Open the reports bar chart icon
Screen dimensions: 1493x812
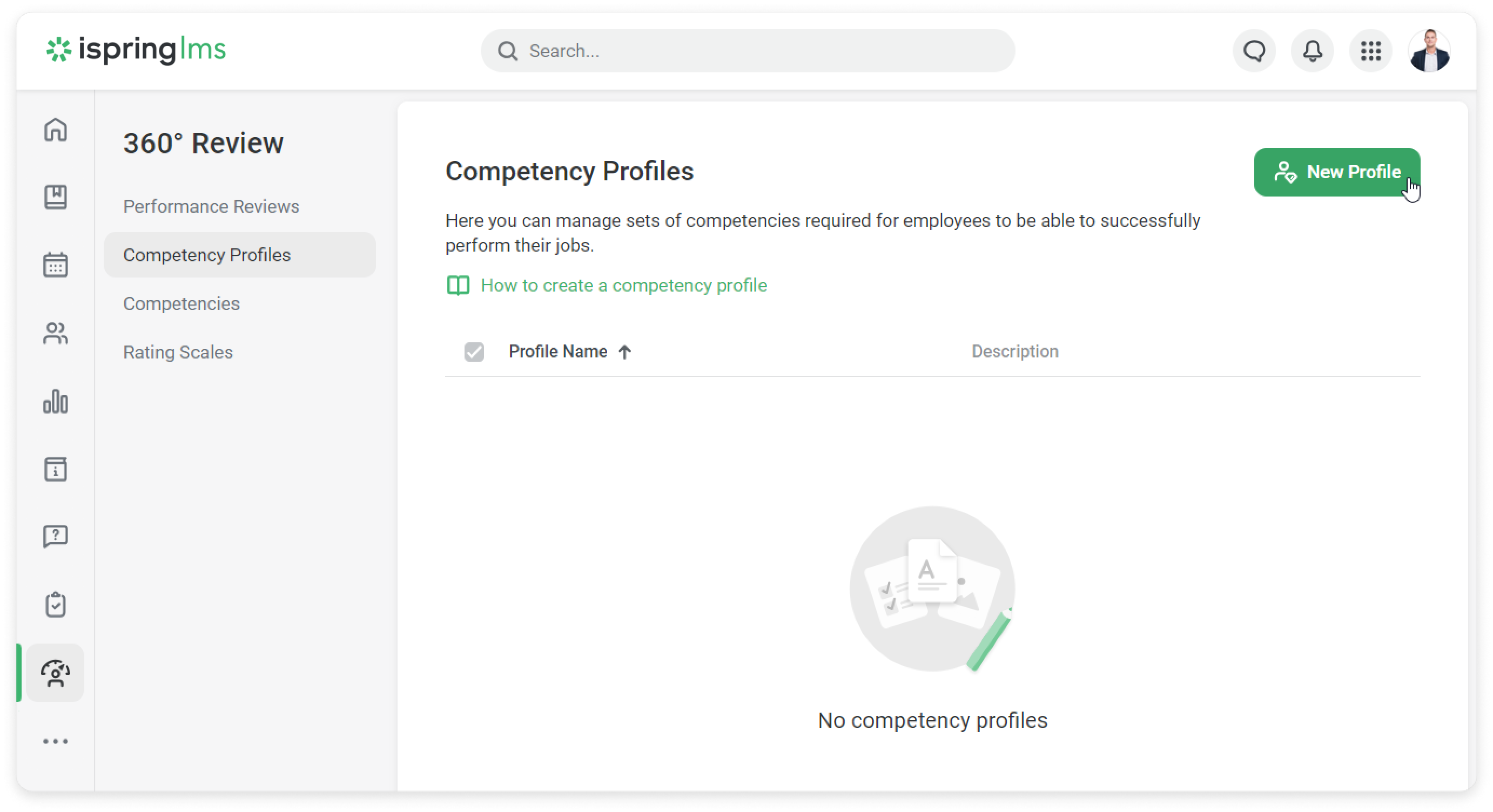tap(56, 401)
